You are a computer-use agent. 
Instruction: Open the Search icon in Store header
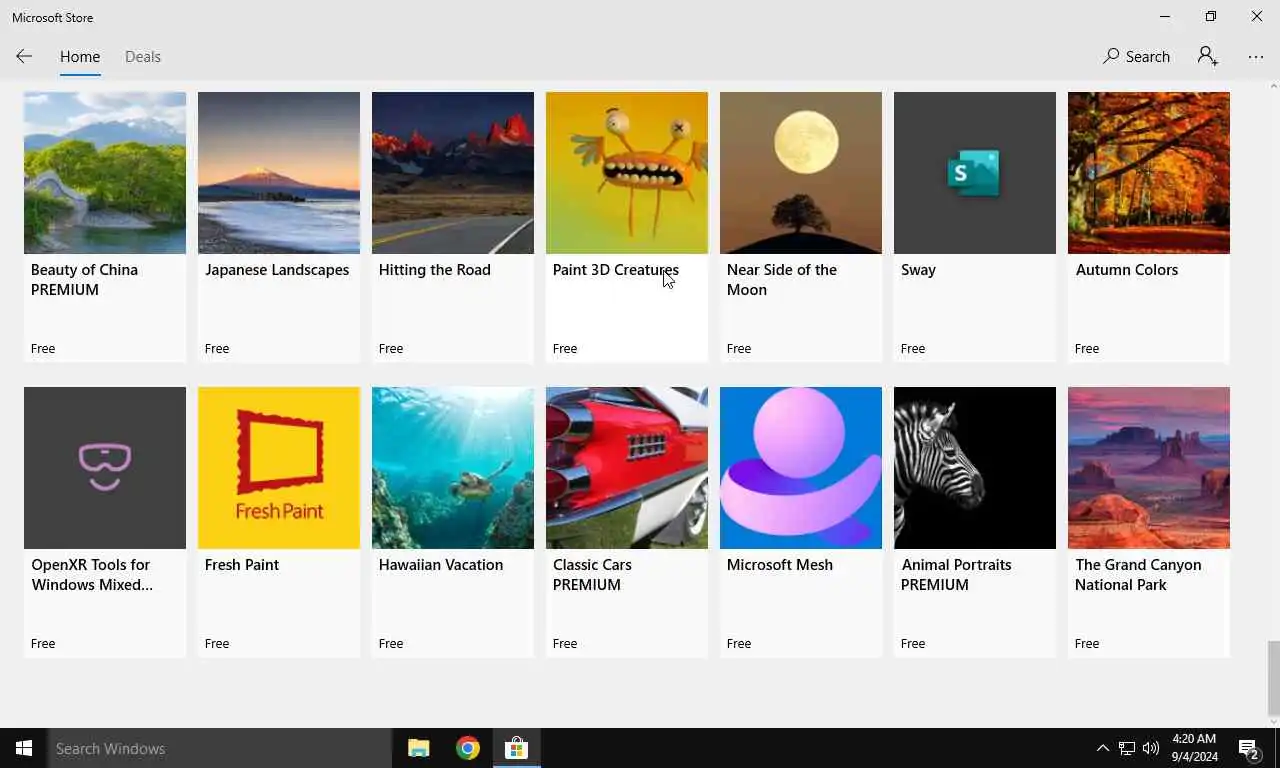(x=1136, y=57)
